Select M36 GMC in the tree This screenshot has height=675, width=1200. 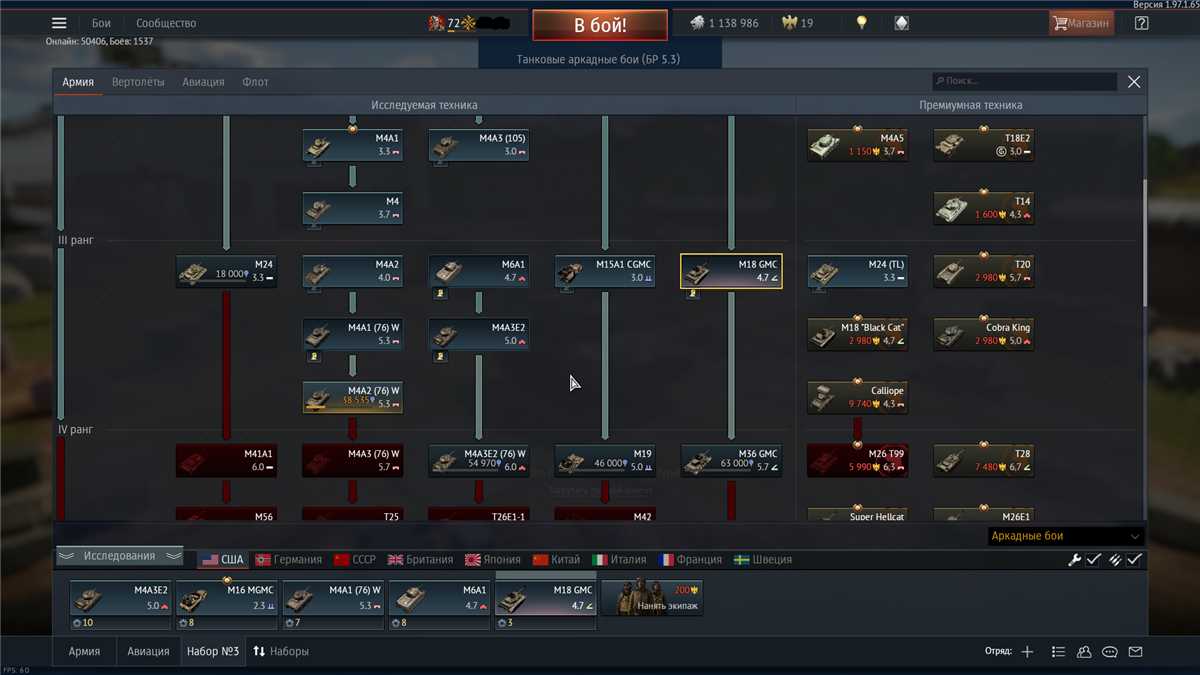pos(731,460)
